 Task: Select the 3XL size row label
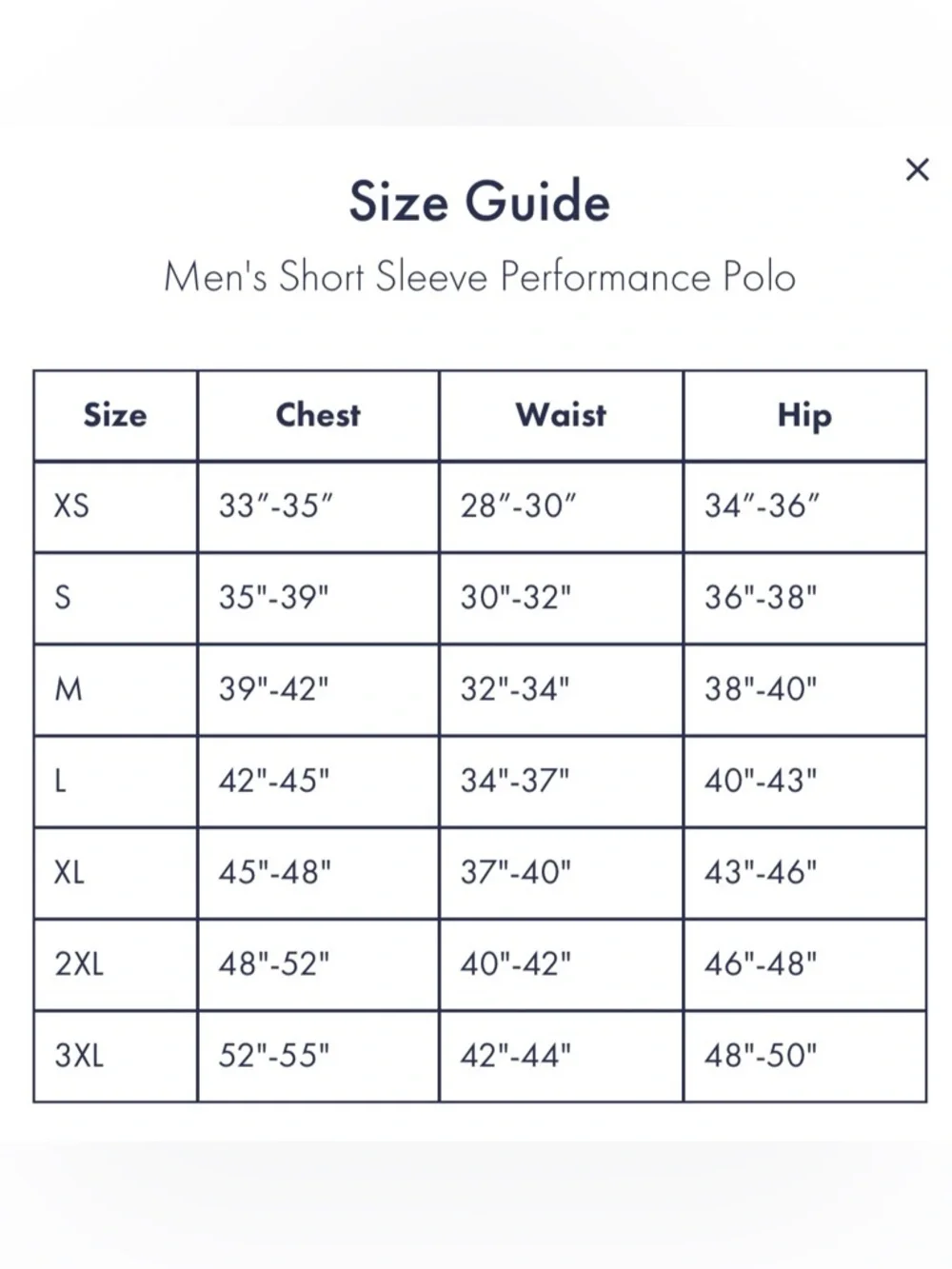[79, 1056]
